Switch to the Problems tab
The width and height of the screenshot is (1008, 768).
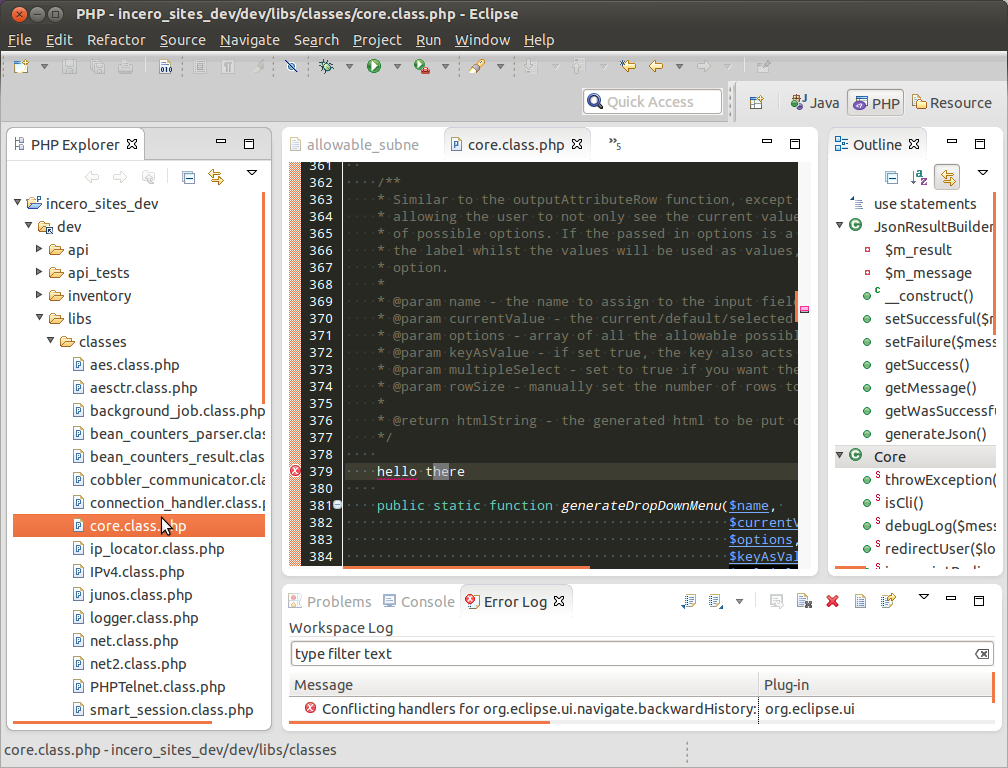[330, 602]
